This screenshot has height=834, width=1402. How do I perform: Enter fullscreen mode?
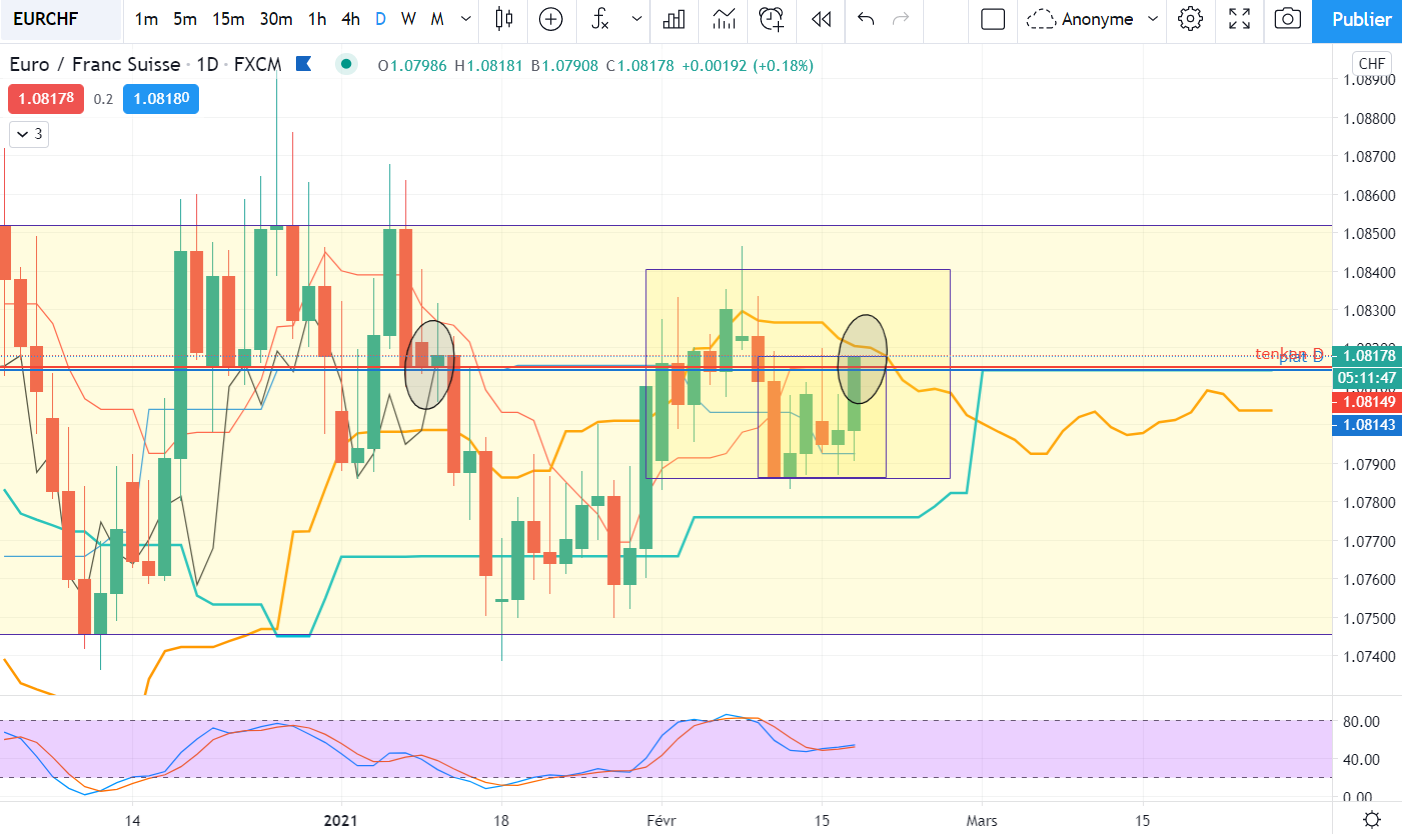click(1239, 19)
